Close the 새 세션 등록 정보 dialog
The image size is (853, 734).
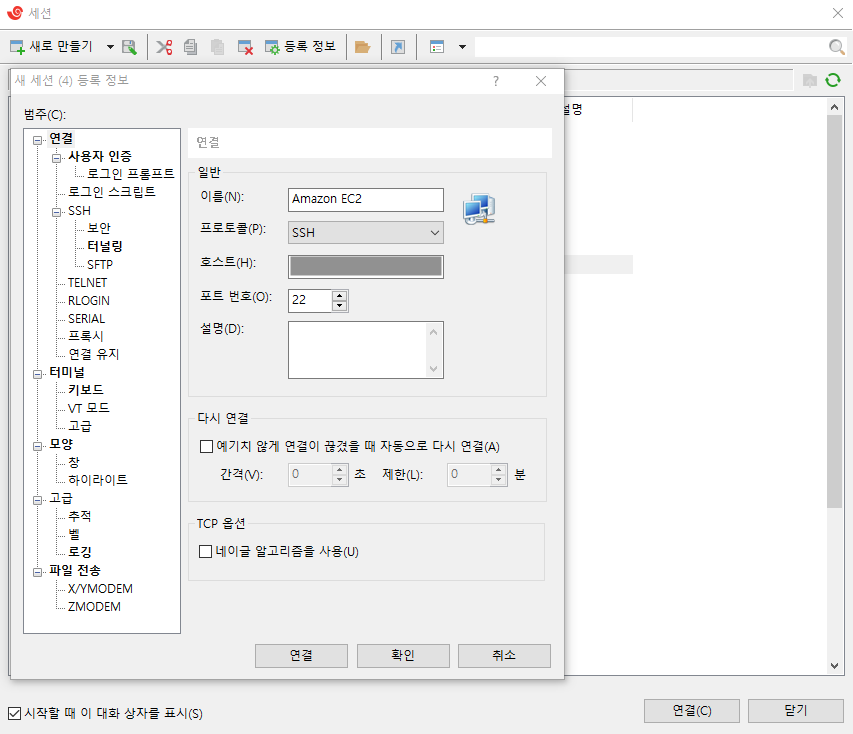pos(541,81)
